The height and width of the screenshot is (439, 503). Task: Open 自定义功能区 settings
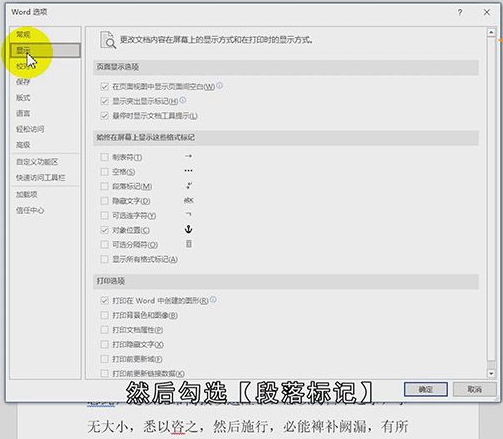[x=37, y=162]
